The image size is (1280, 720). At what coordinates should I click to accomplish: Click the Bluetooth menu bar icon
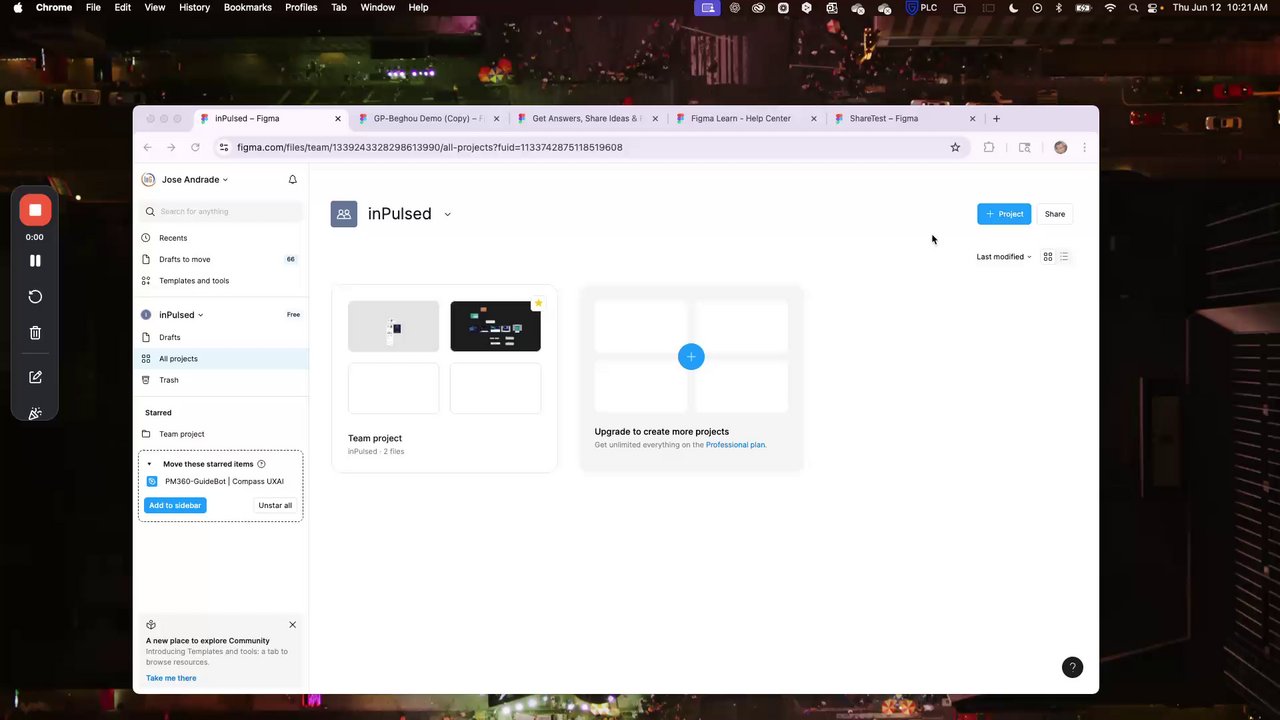pos(1059,7)
